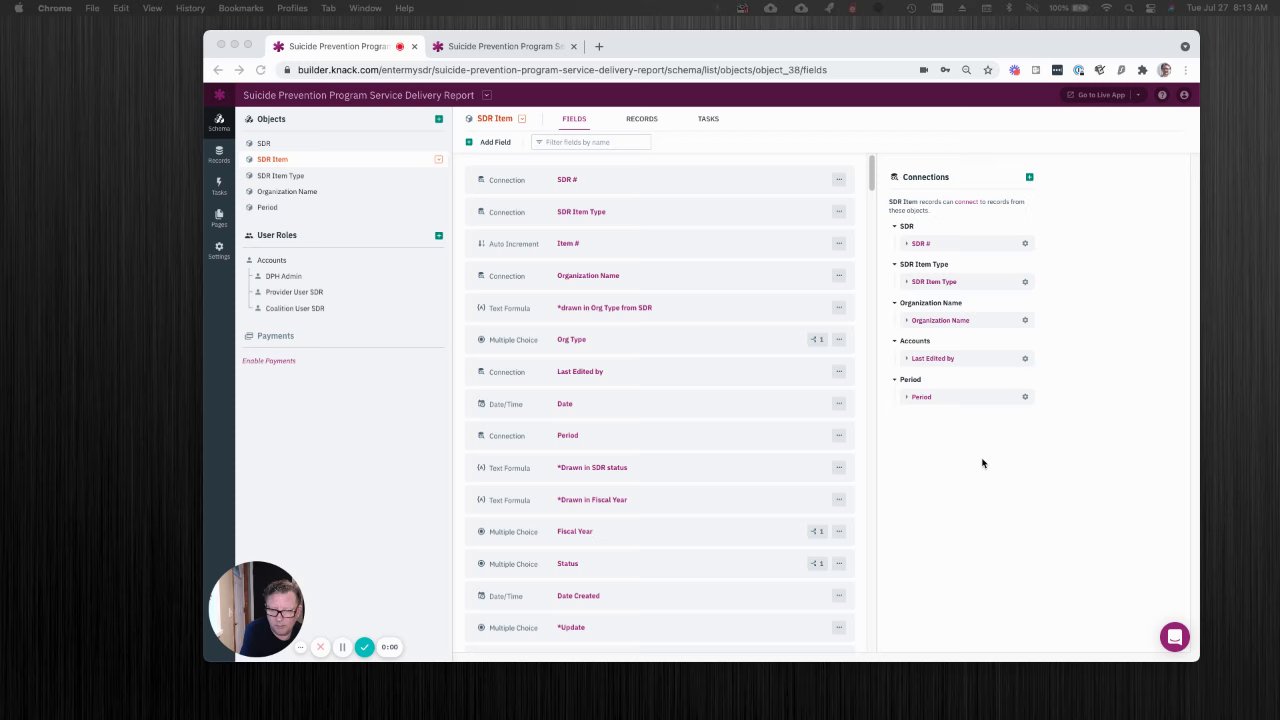Add a new object with the plus icon
The image size is (1280, 720).
[438, 119]
